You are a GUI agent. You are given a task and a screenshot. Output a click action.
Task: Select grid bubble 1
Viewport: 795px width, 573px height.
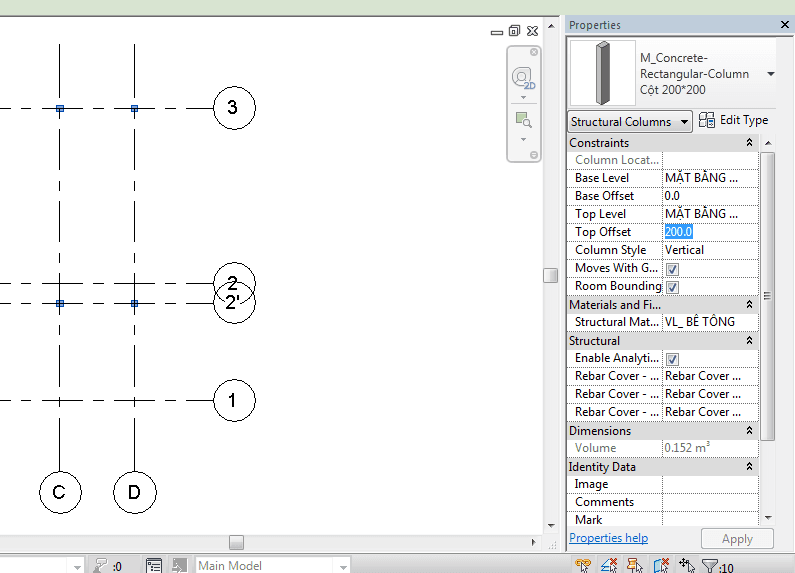coord(234,401)
